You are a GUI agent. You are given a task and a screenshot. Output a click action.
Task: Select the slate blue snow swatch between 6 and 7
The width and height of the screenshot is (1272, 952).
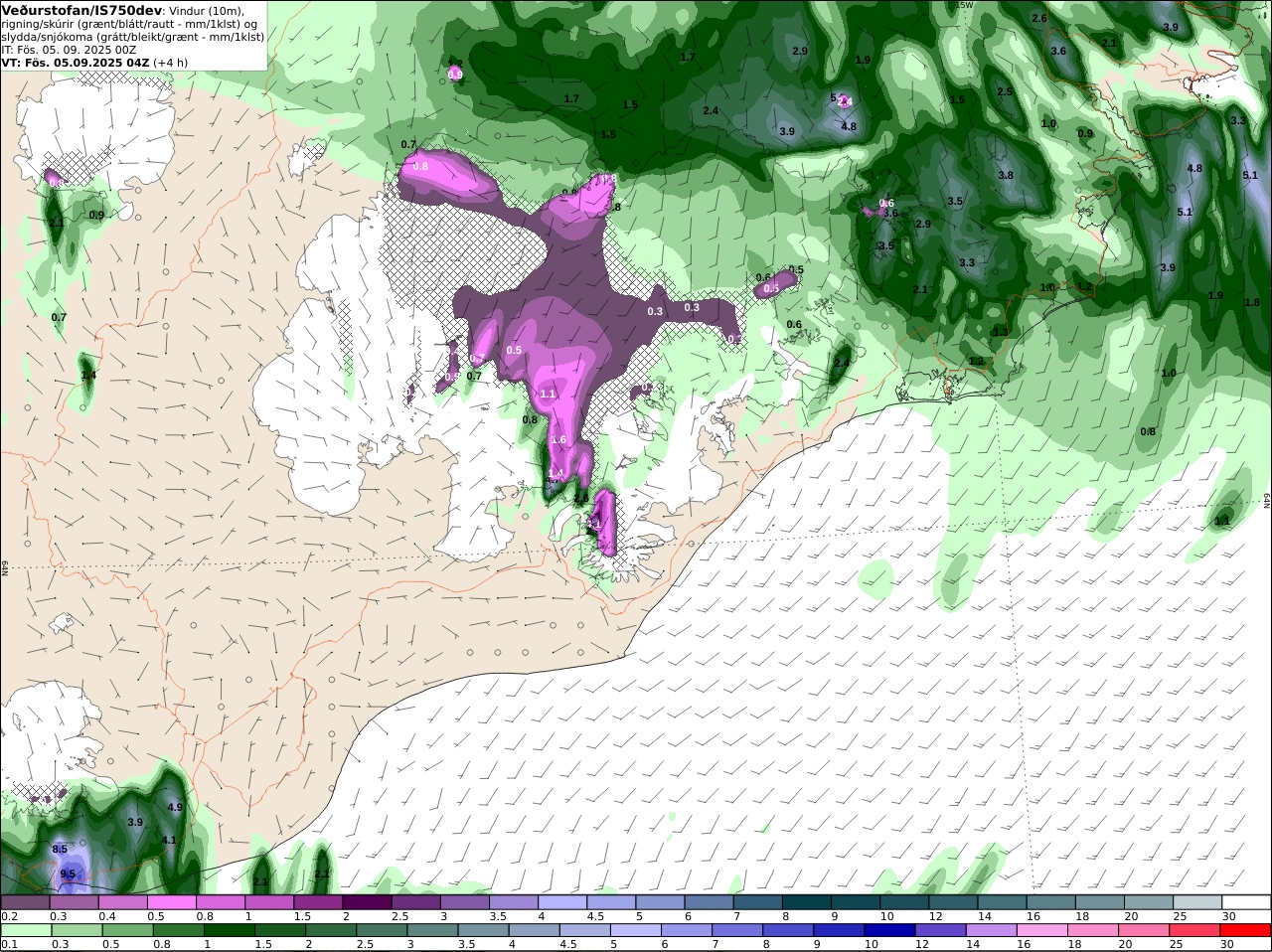pyautogui.click(x=712, y=902)
